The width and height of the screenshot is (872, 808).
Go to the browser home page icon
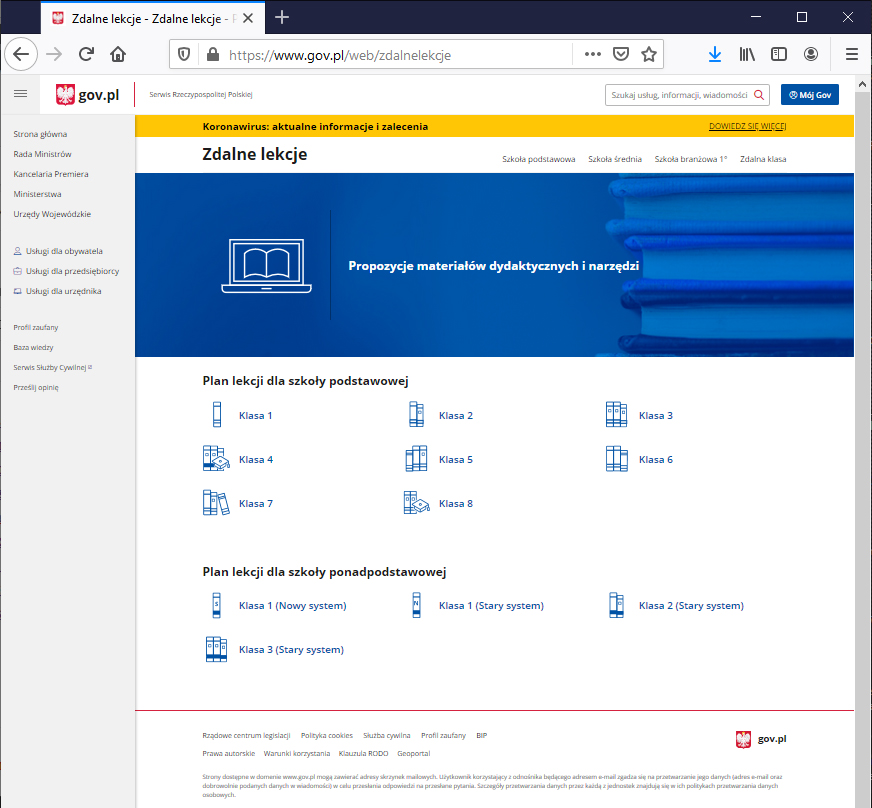118,55
